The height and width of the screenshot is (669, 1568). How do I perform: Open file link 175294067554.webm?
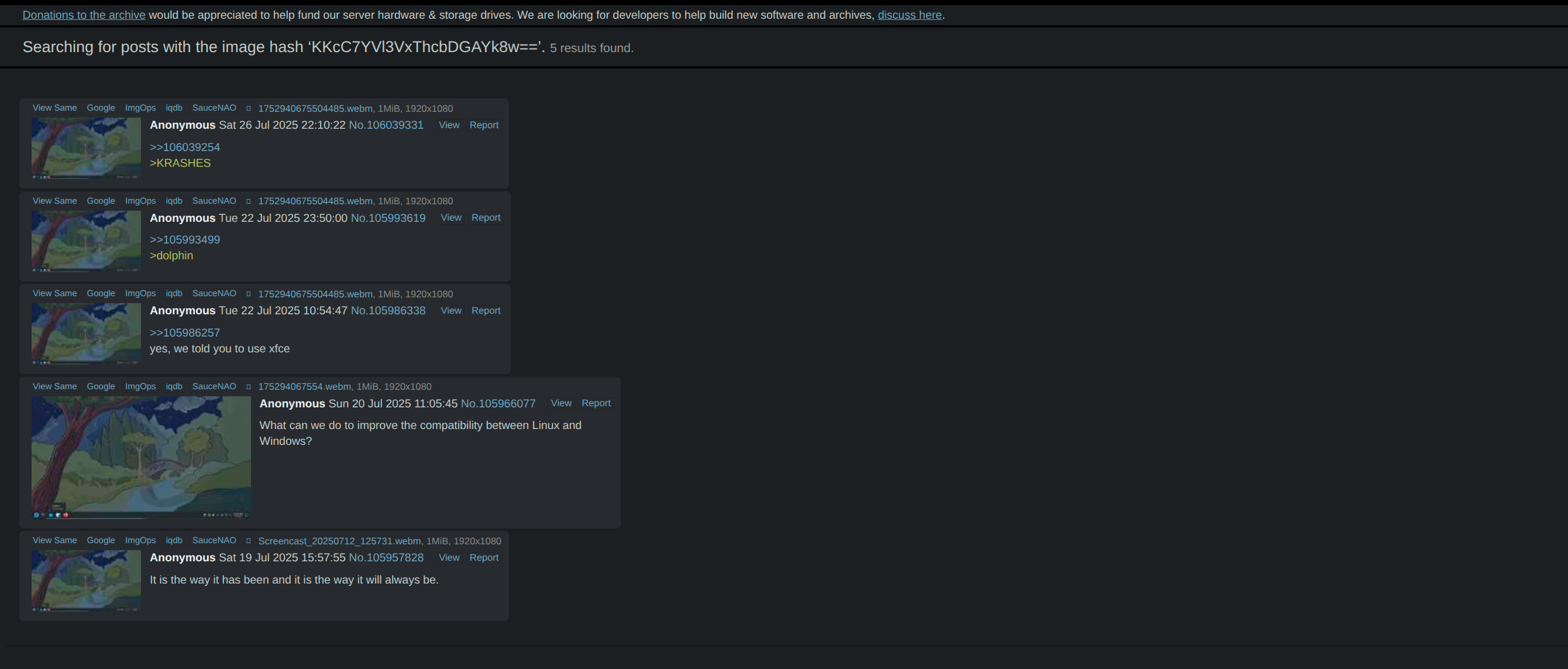(x=304, y=386)
